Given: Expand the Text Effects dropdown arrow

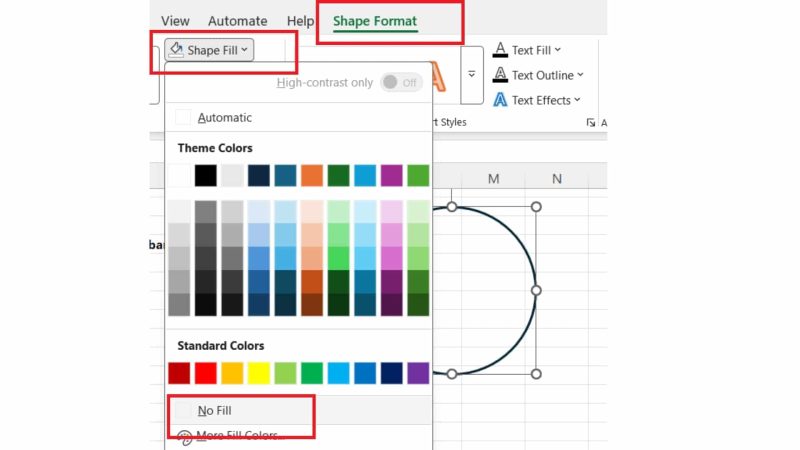Looking at the screenshot, I should coord(577,99).
